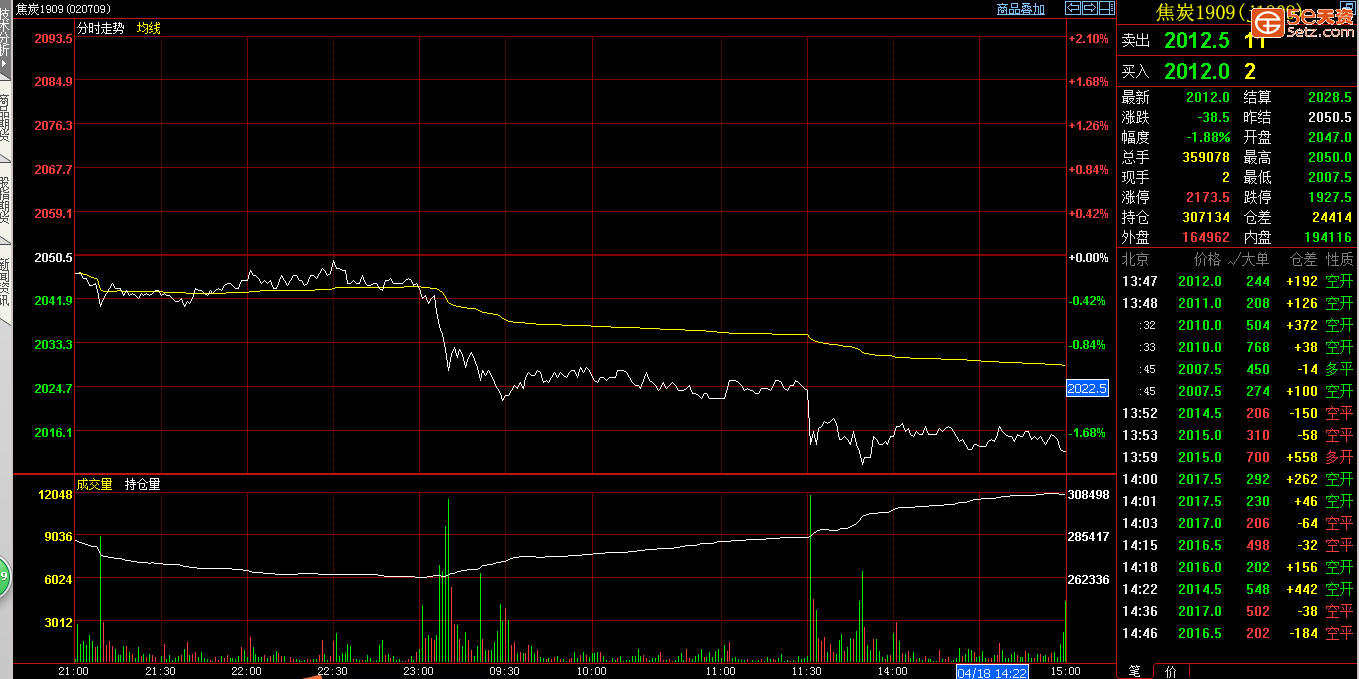1359x679 pixels.
Task: Click the 仓差 column header in the trade list
Action: click(x=1303, y=259)
